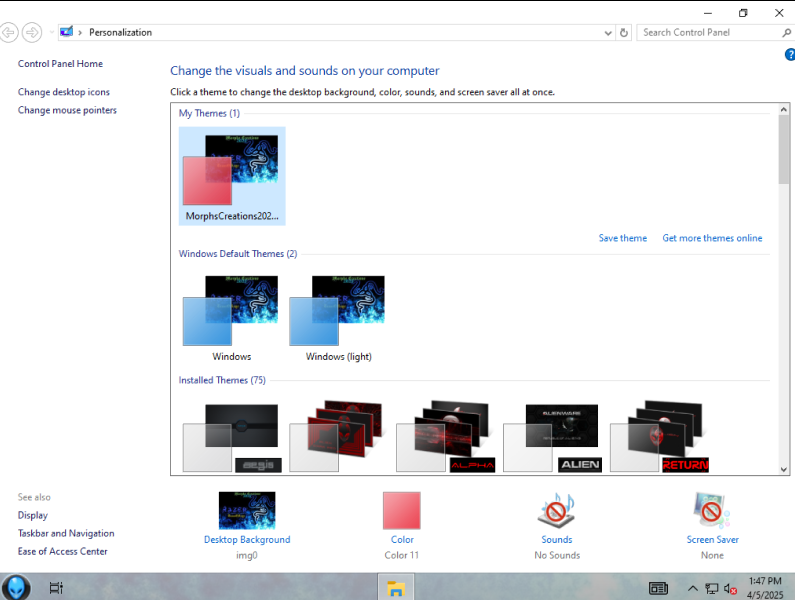Screen dimensions: 795x600
Task: Show hidden tray icons chevron
Action: pos(692,588)
